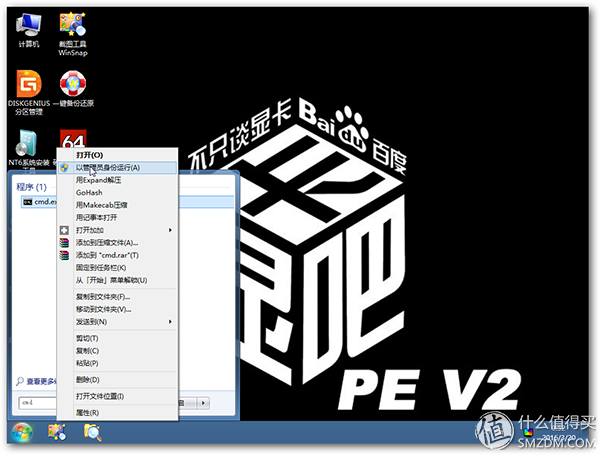Choose 从「开始」菜单解锁(U)
This screenshot has height=455, width=600.
(117, 281)
